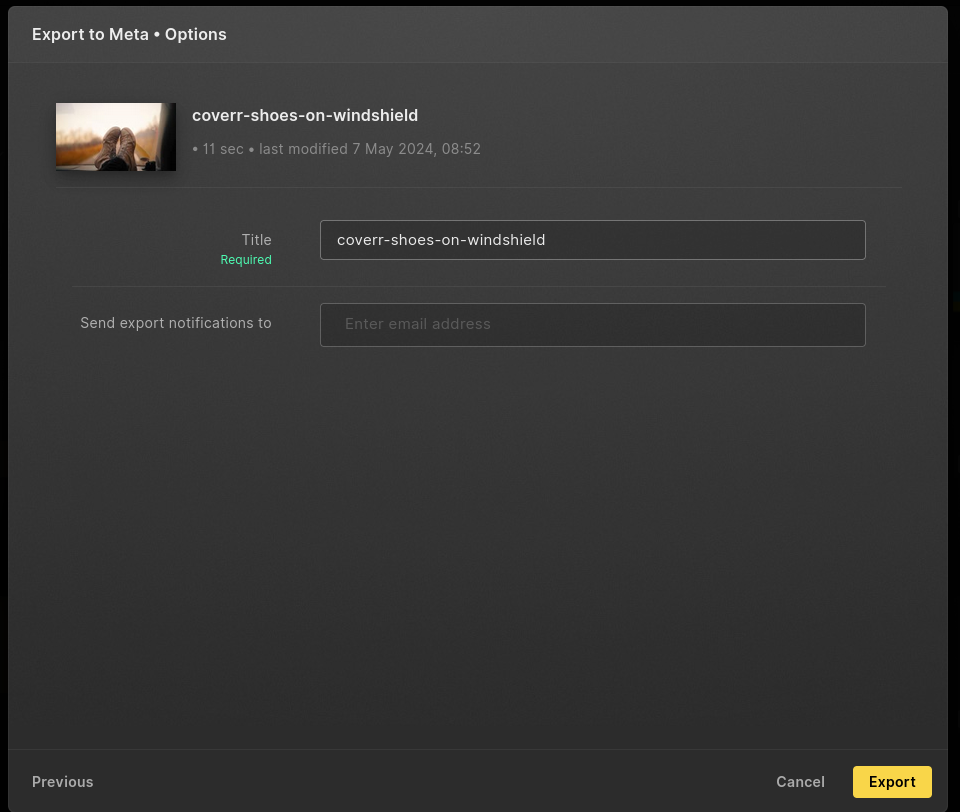Click the last modified 7 May 2024 timestamp

(x=370, y=149)
